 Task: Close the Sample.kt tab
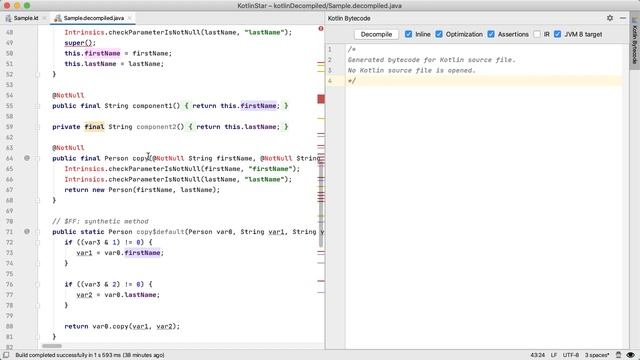click(44, 18)
